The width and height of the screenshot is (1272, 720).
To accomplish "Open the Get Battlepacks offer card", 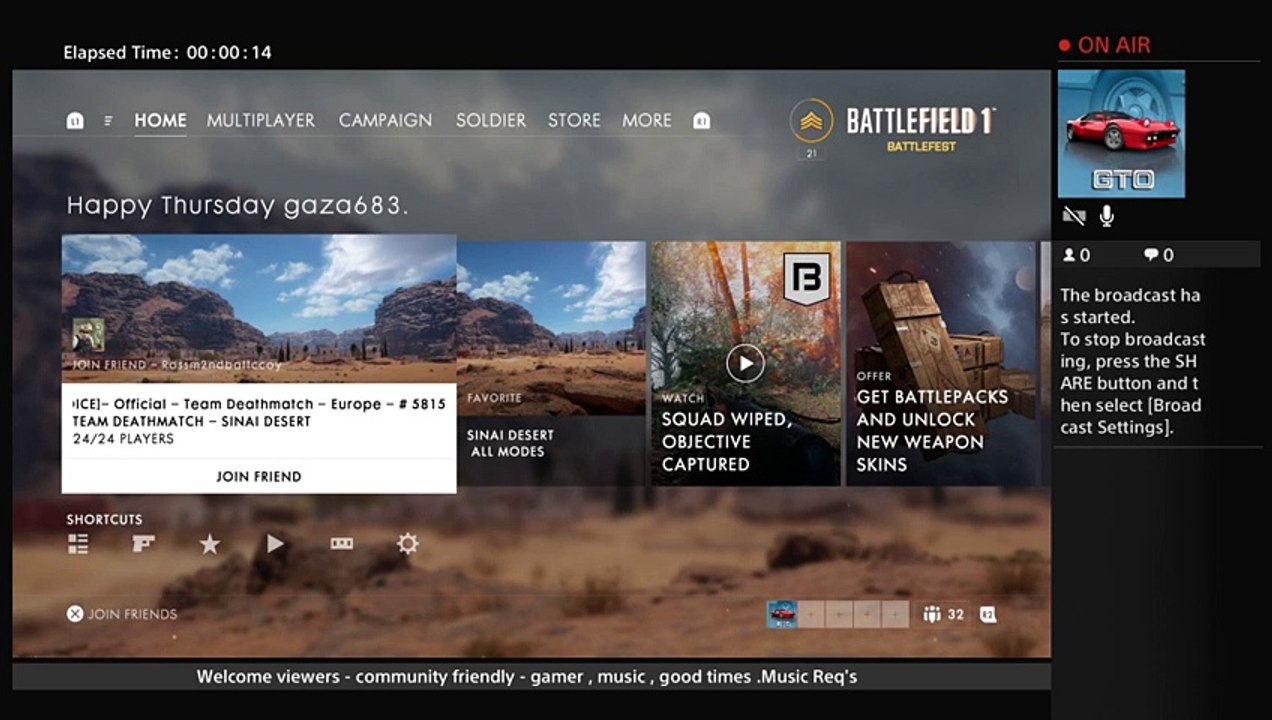I will click(x=942, y=363).
